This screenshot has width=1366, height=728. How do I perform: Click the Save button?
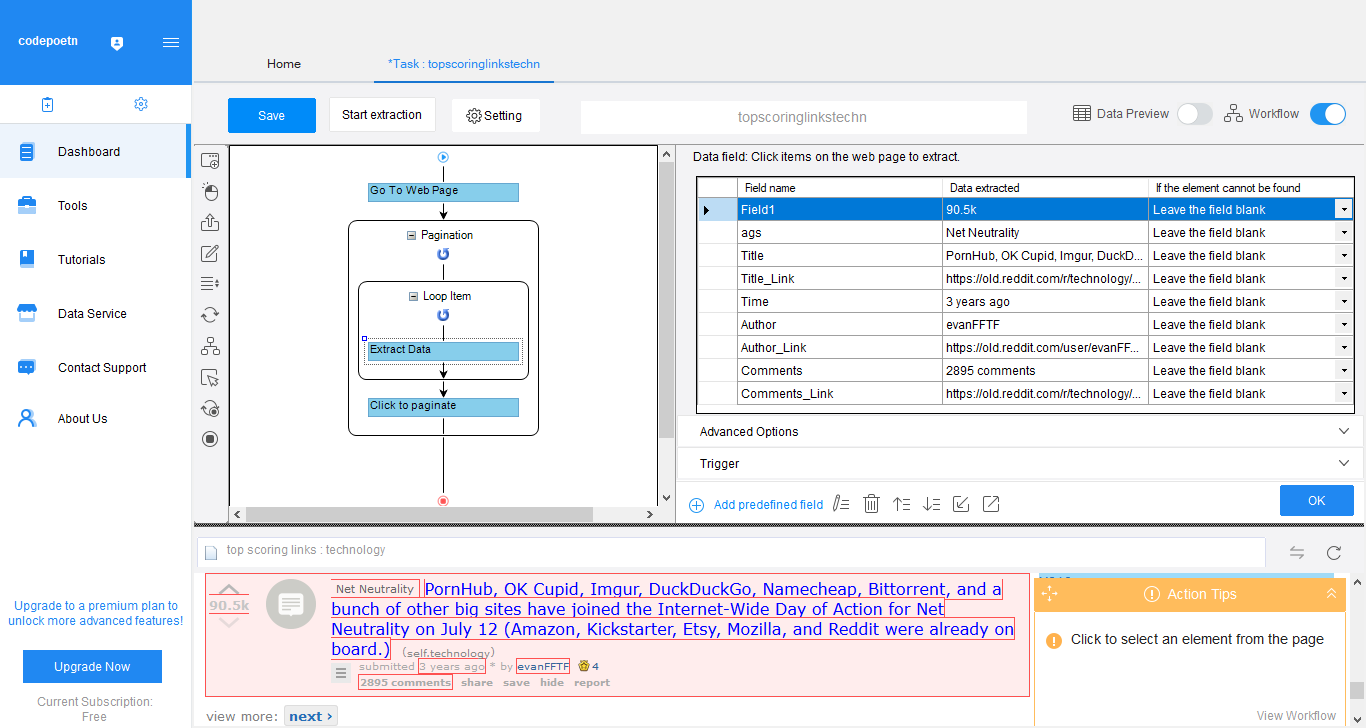tap(272, 115)
